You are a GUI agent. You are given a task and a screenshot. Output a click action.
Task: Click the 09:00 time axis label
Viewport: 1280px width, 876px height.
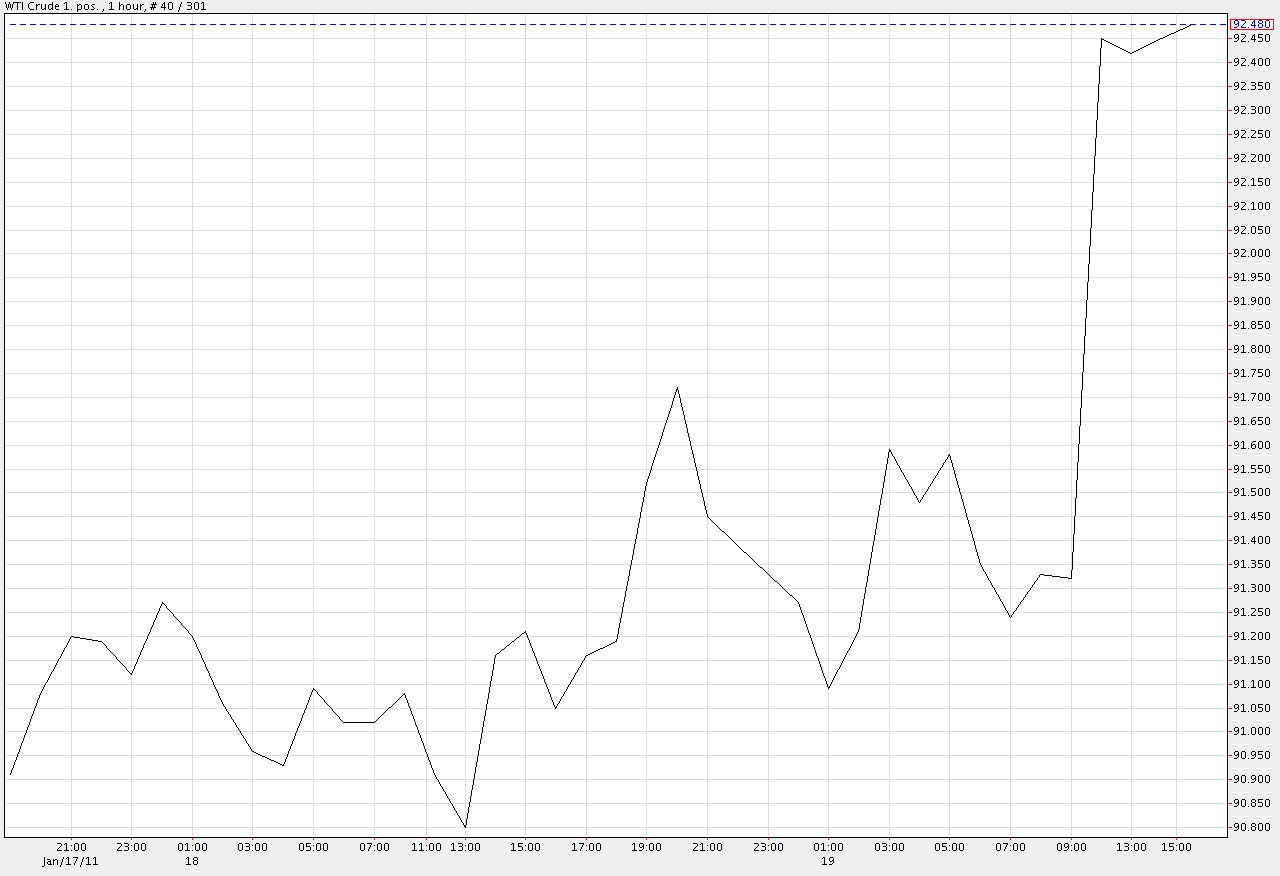1070,847
